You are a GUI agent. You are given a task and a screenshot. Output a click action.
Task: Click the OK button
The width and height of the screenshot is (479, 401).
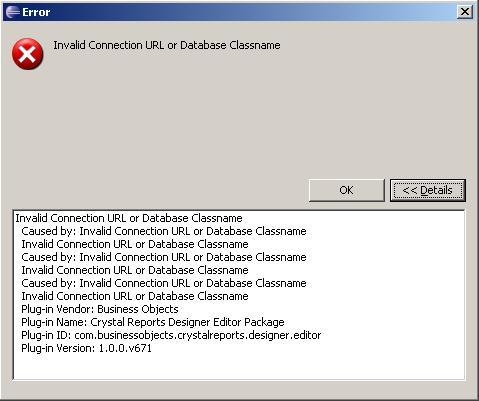coord(347,190)
